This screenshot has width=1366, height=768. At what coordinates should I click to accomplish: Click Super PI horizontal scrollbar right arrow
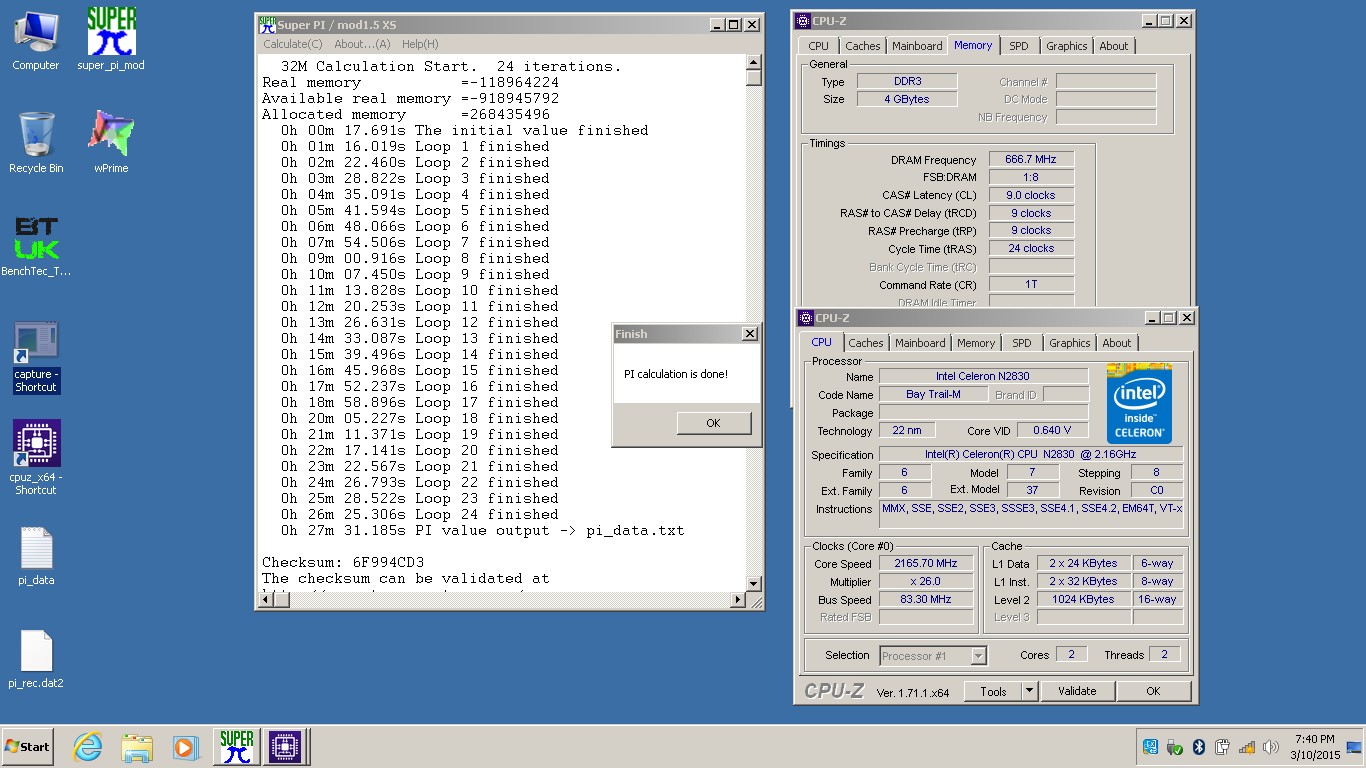tap(738, 600)
